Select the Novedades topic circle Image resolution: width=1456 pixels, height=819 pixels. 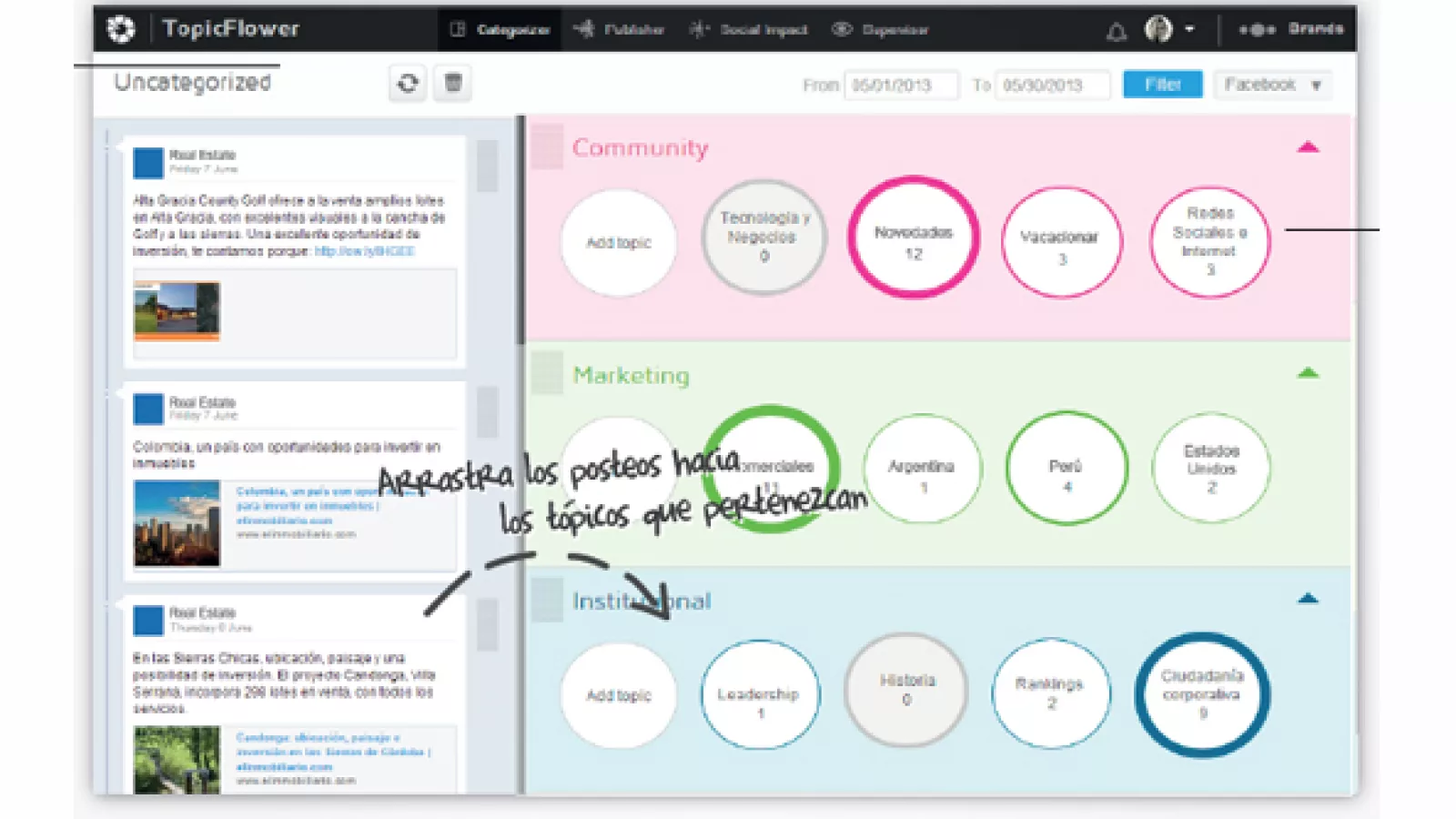(x=913, y=238)
